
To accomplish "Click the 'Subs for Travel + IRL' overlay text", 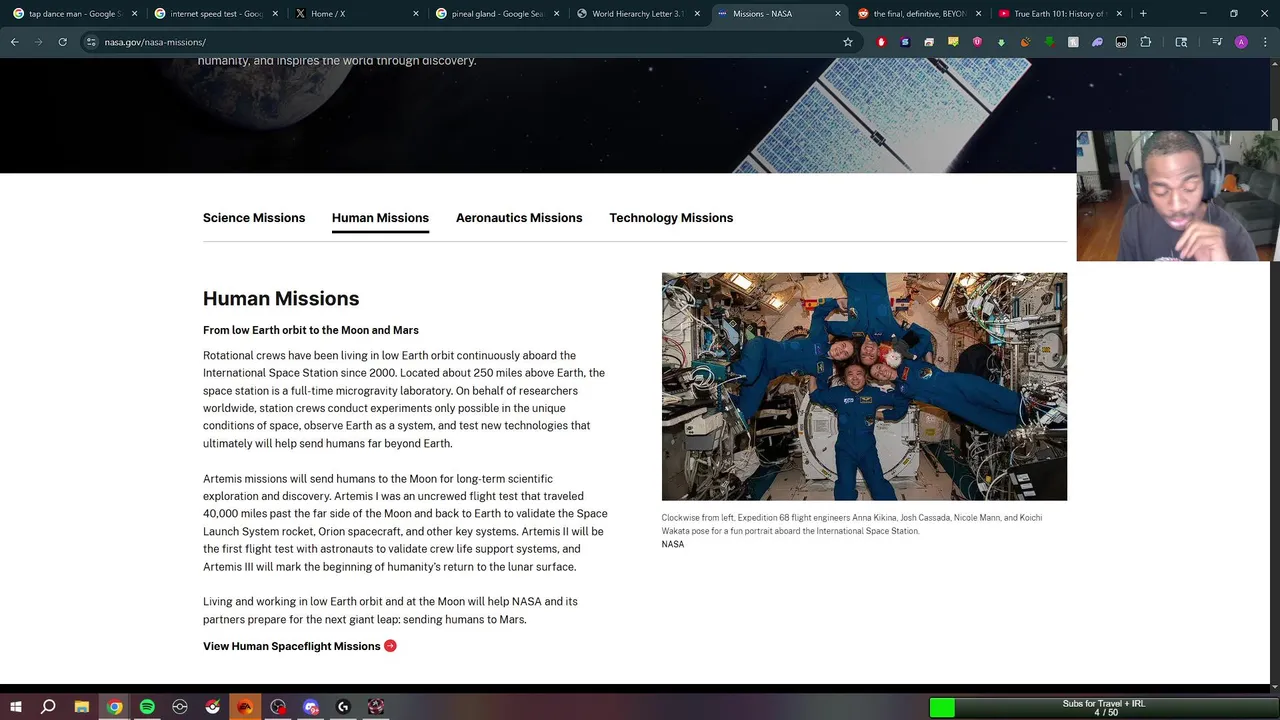I will click(x=1104, y=704).
